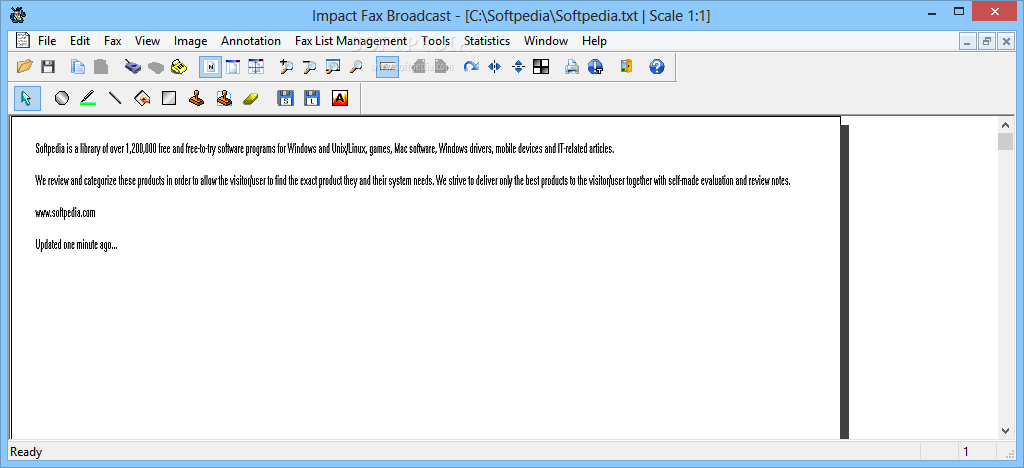Image resolution: width=1024 pixels, height=468 pixels.
Task: Choose the green highlighter pen tool
Action: click(x=88, y=99)
